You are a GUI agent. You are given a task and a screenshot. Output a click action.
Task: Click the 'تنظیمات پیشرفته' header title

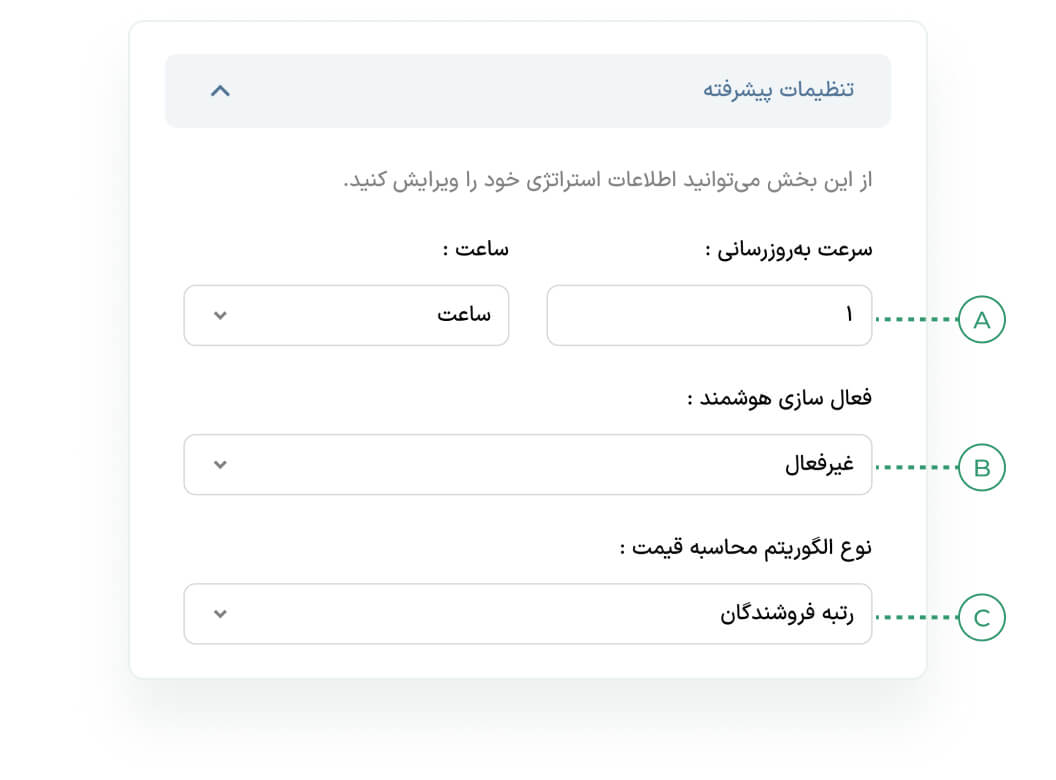pos(778,90)
